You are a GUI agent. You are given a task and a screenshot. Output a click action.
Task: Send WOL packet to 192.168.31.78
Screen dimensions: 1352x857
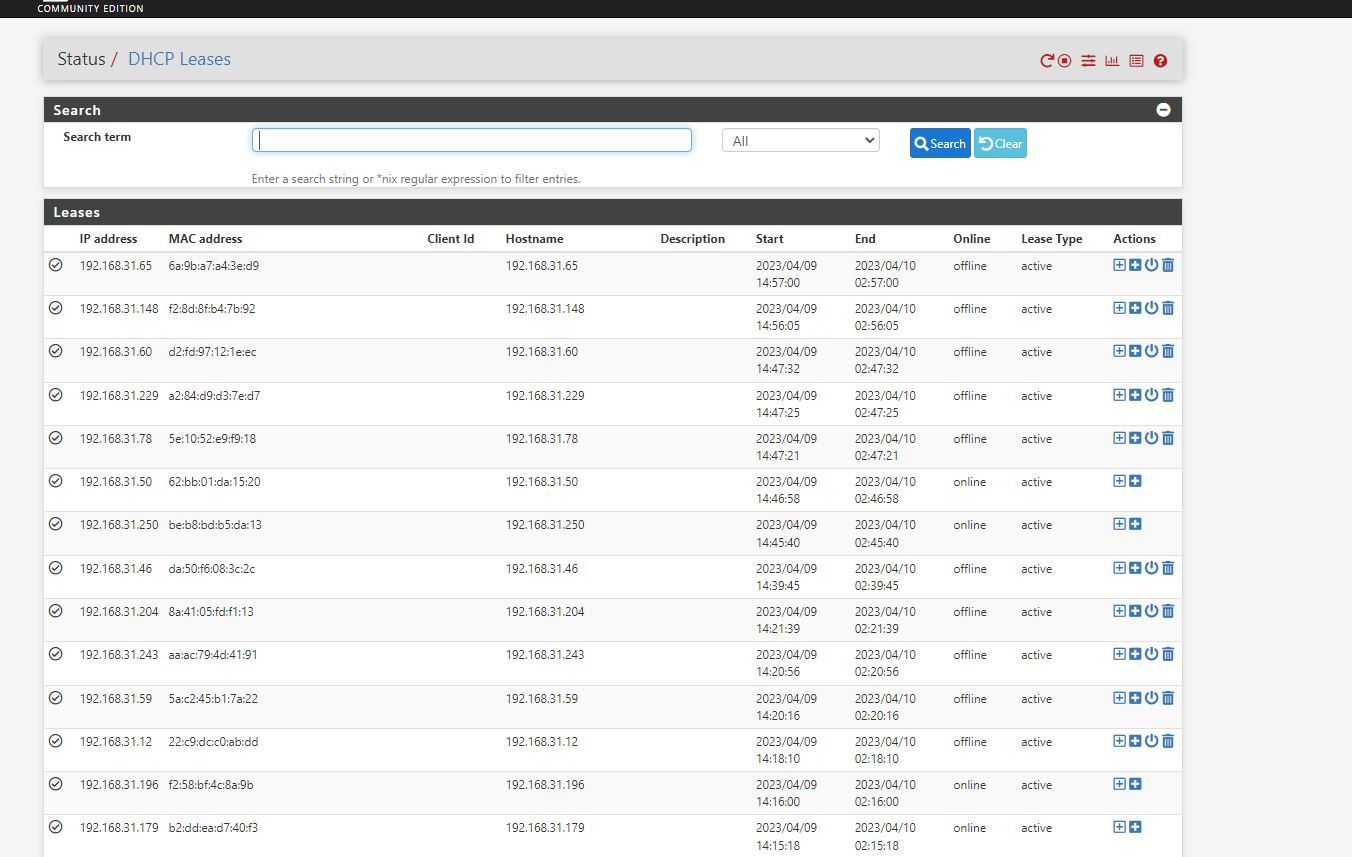(x=1151, y=438)
